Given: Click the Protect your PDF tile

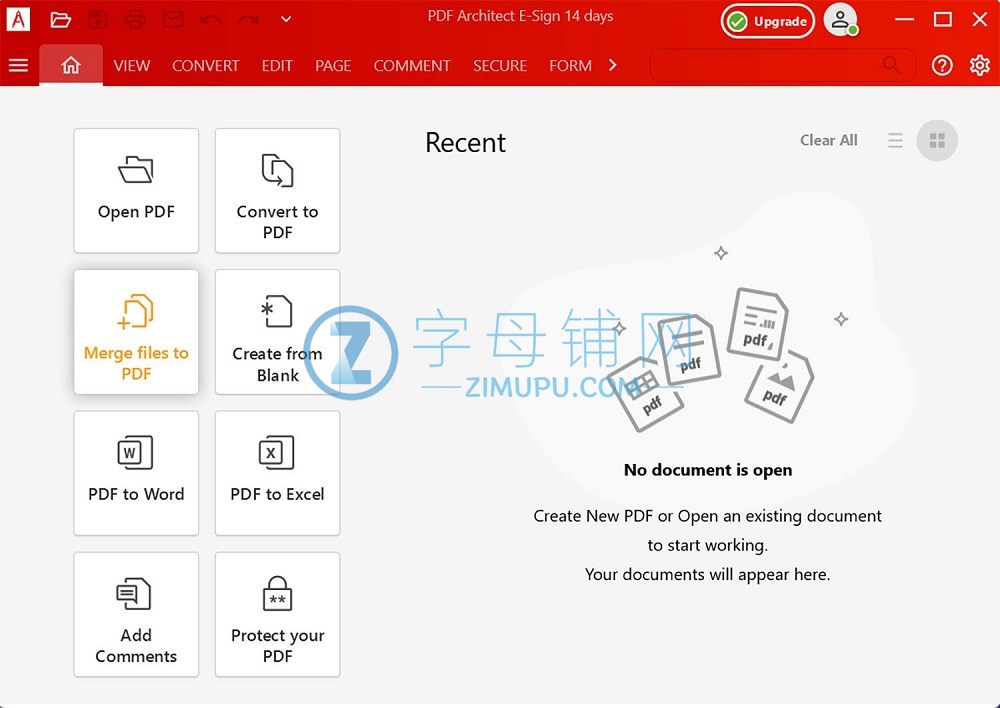Looking at the screenshot, I should (x=277, y=614).
